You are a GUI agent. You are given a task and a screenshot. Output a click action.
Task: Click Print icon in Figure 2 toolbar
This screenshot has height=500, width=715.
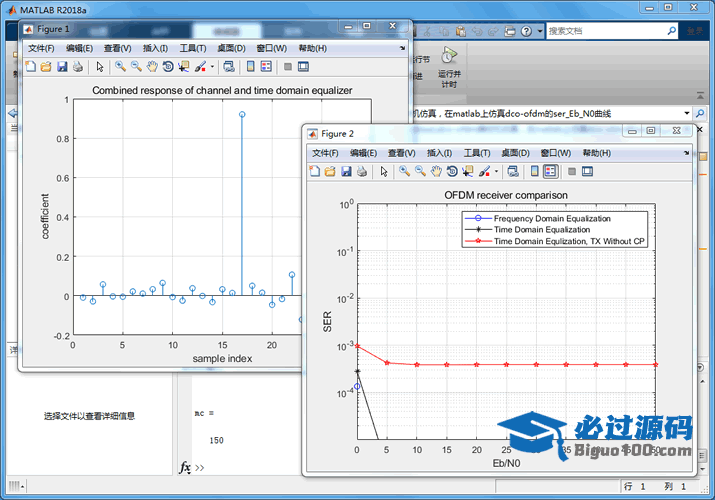point(362,172)
